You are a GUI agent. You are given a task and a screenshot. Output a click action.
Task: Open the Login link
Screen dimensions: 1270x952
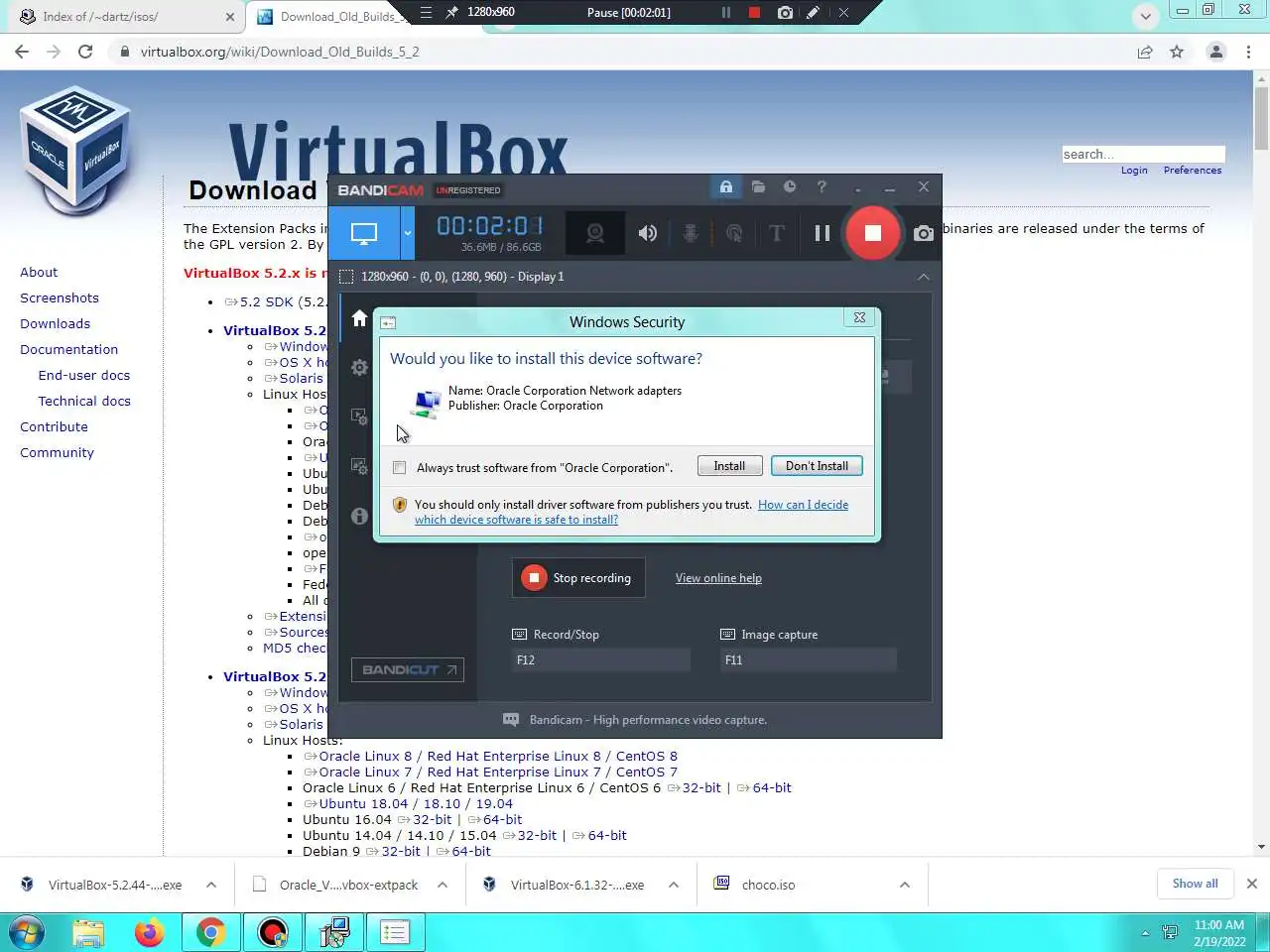(x=1134, y=171)
